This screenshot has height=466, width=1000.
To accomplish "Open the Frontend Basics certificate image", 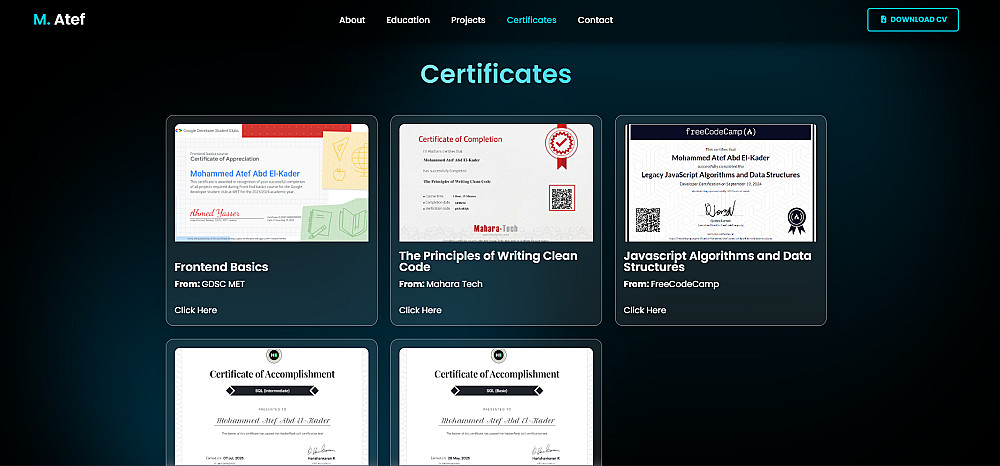I will [x=272, y=183].
